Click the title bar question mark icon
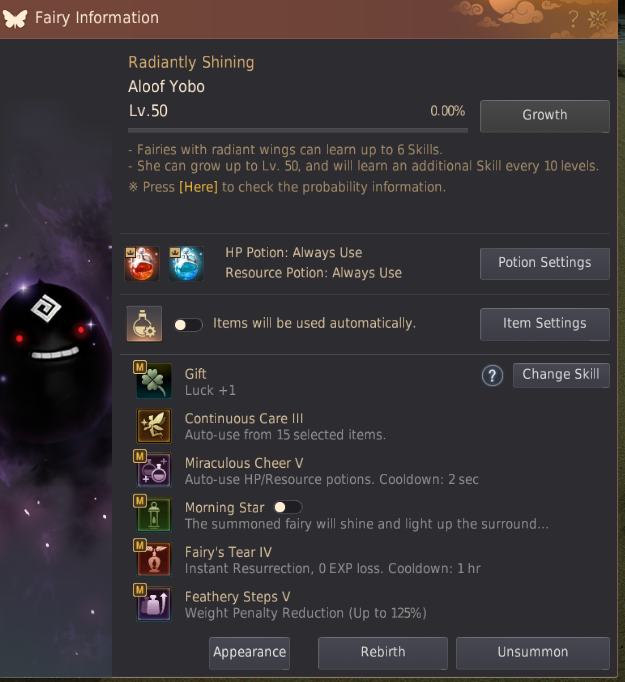Screen dimensions: 625x682 click(x=573, y=19)
